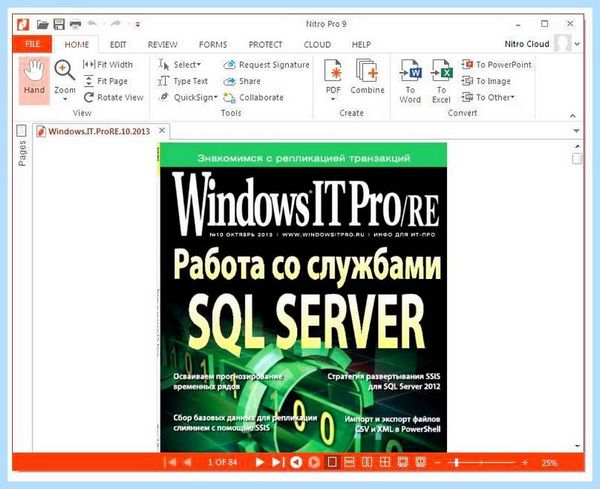The height and width of the screenshot is (489, 600).
Task: Enable continuous page layout view
Action: pyautogui.click(x=349, y=462)
